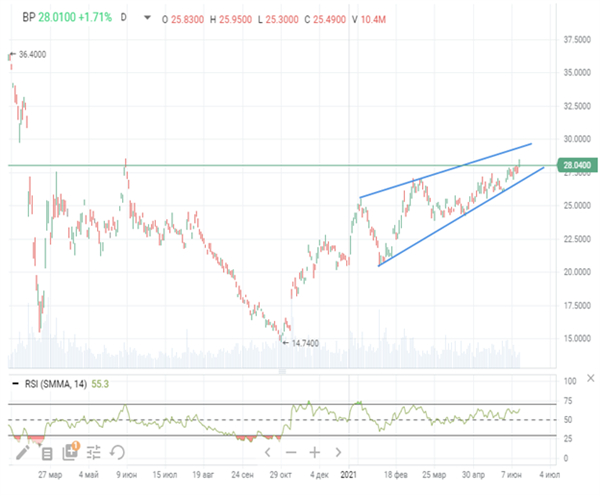The height and width of the screenshot is (495, 600).
Task: Zoom out with the minus button
Action: (291, 453)
